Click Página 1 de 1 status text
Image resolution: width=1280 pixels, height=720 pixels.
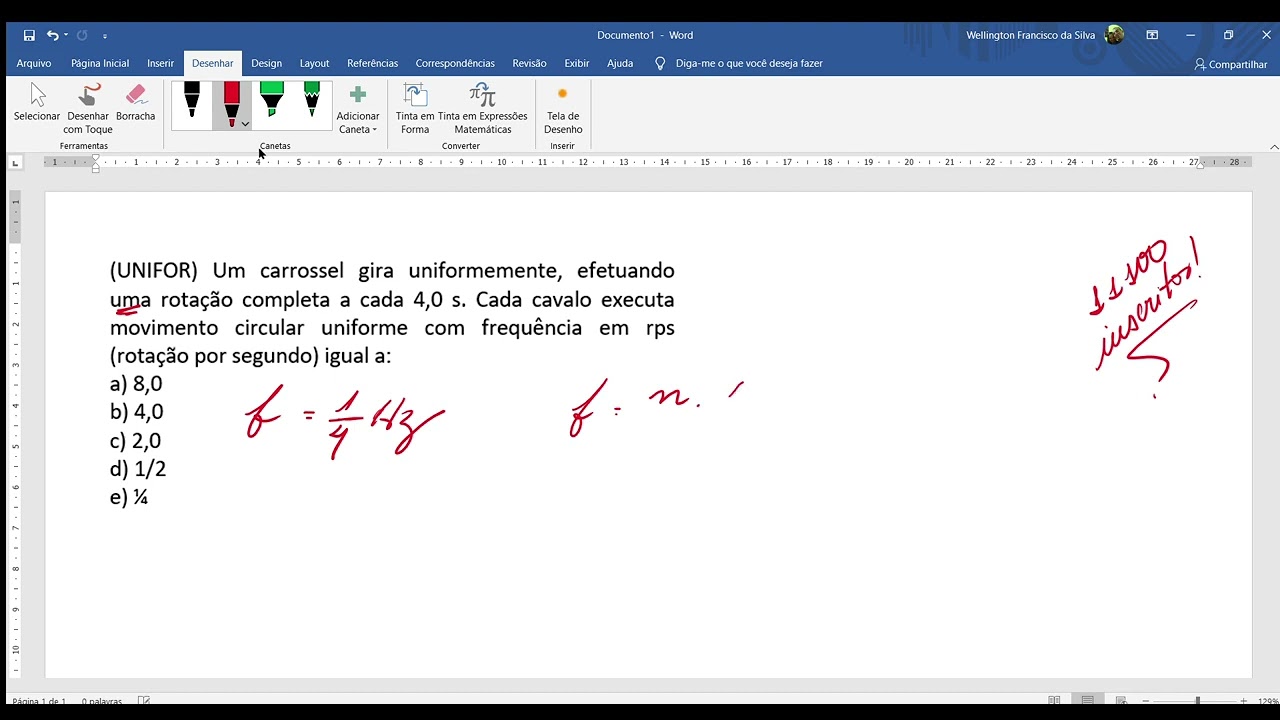(x=39, y=701)
